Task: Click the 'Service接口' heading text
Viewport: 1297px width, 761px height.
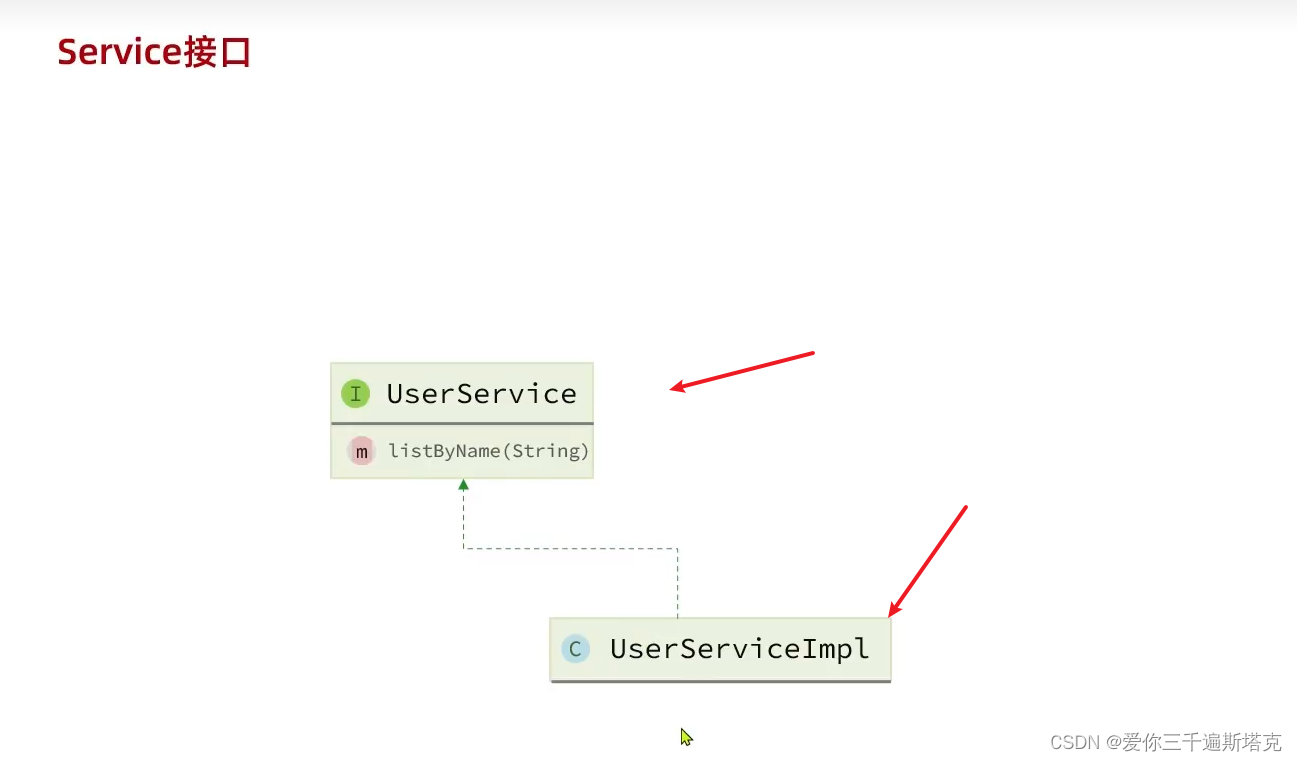Action: click(x=154, y=50)
